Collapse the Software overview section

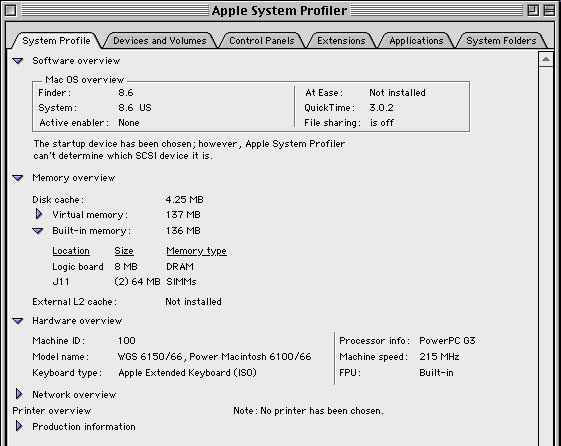[x=18, y=61]
